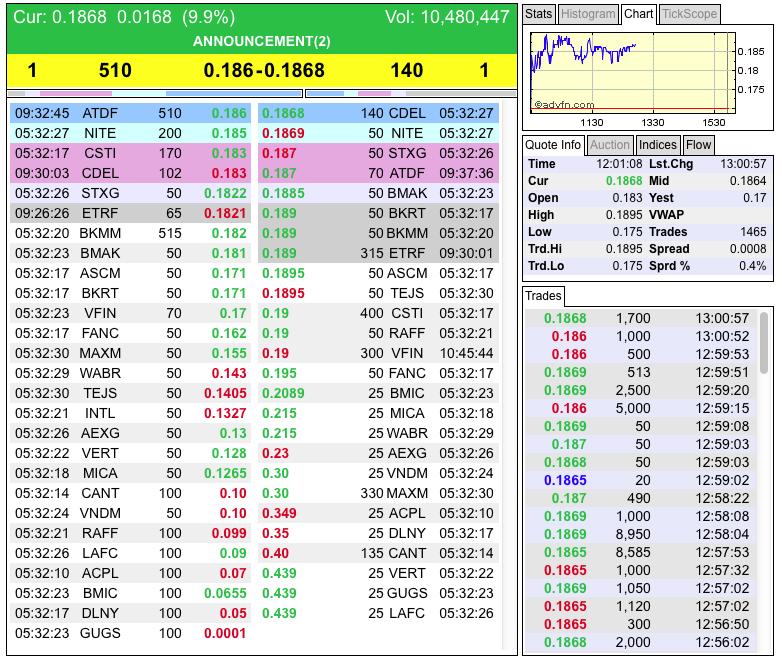Viewport: 782px width, 658px height.
Task: Select the 13:00:57 trade of 1,700
Action: 646,318
